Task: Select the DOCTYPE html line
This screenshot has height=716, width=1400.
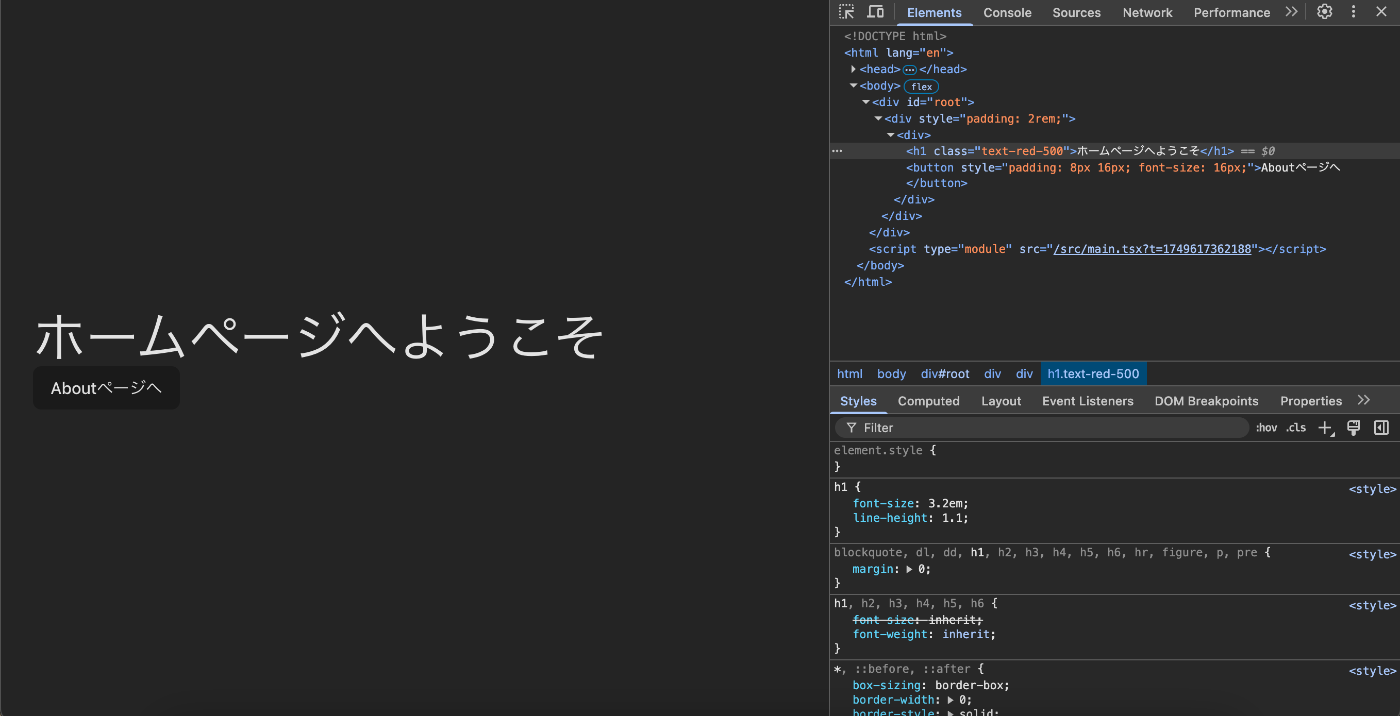Action: [895, 37]
